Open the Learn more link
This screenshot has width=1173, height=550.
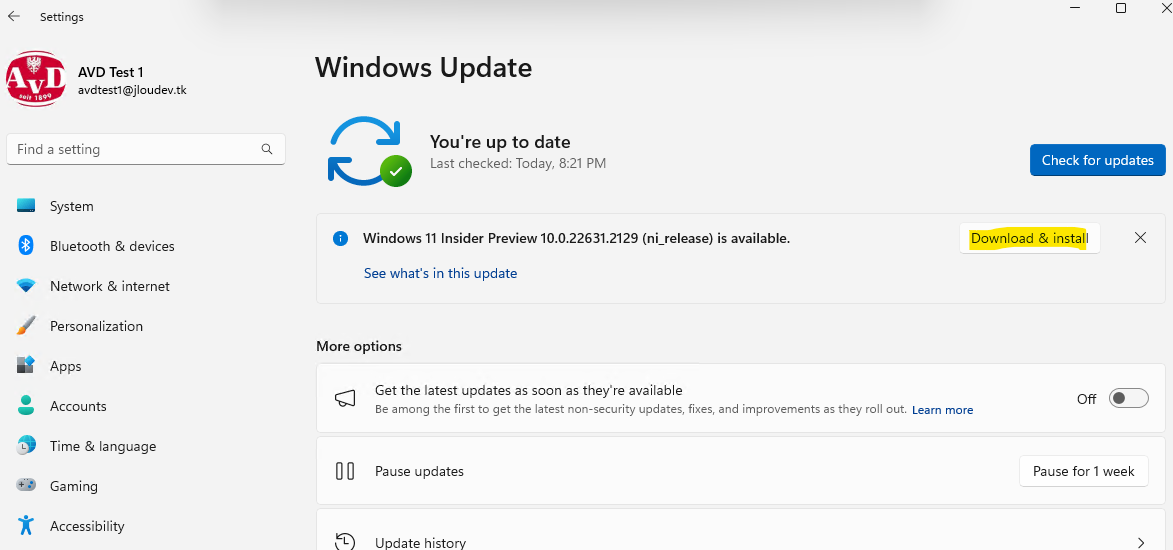tap(943, 410)
